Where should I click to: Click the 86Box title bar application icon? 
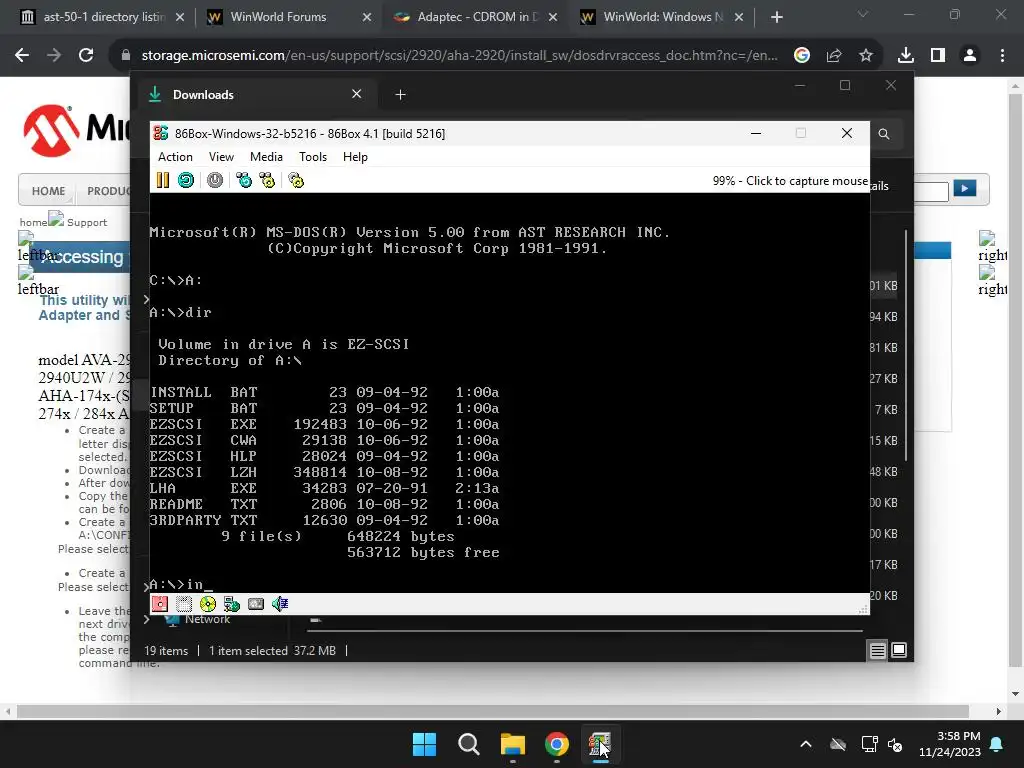[161, 133]
